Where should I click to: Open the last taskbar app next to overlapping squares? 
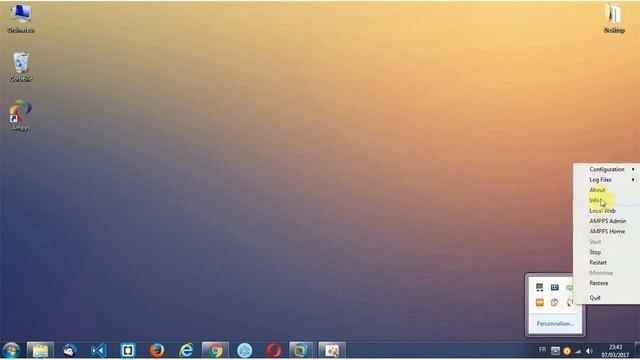point(332,350)
